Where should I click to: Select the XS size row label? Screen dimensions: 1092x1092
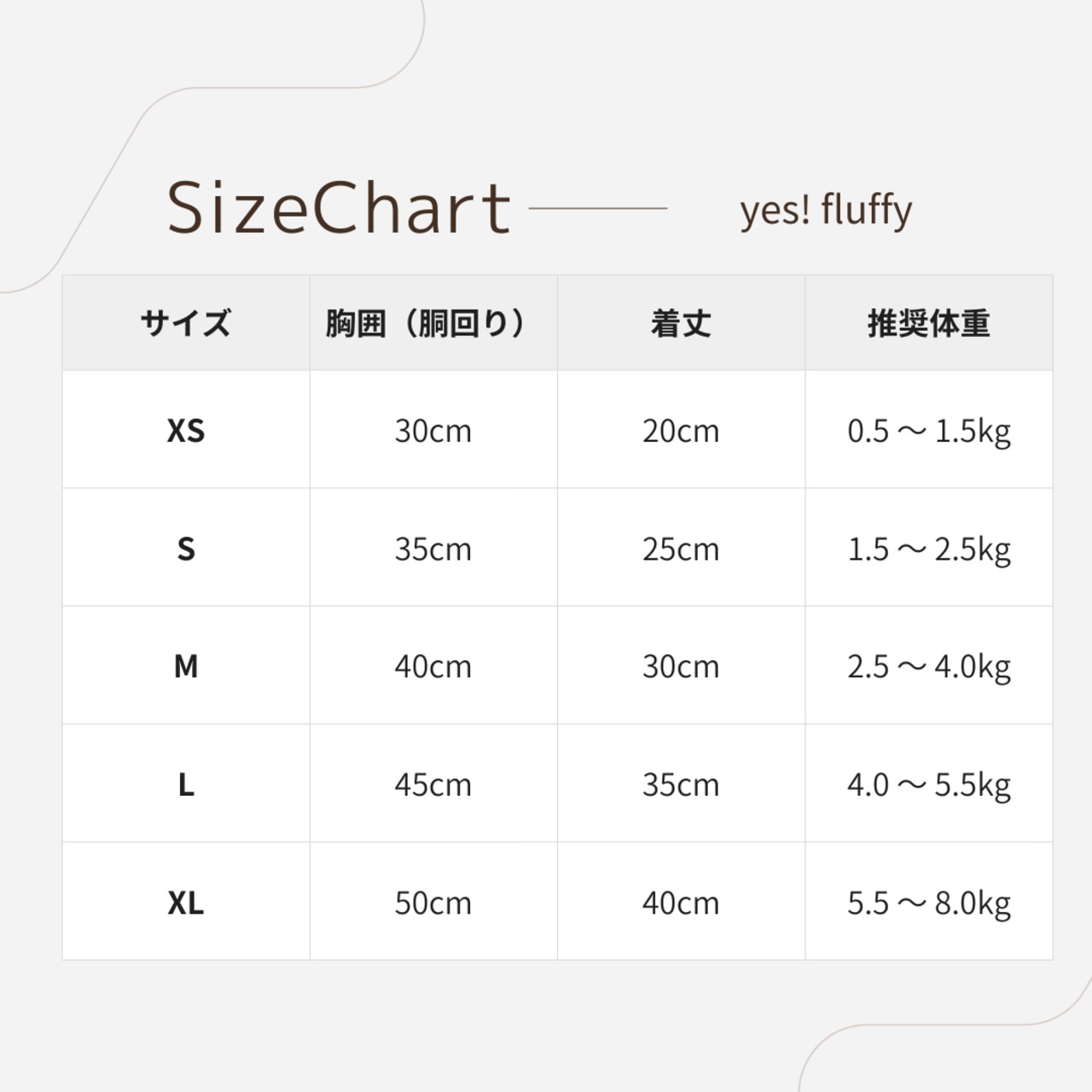(186, 431)
